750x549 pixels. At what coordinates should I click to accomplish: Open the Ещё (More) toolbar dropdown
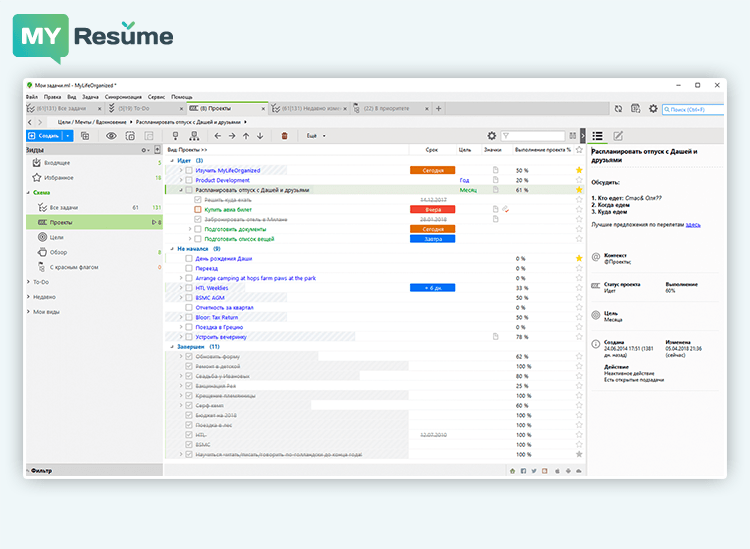pyautogui.click(x=315, y=135)
